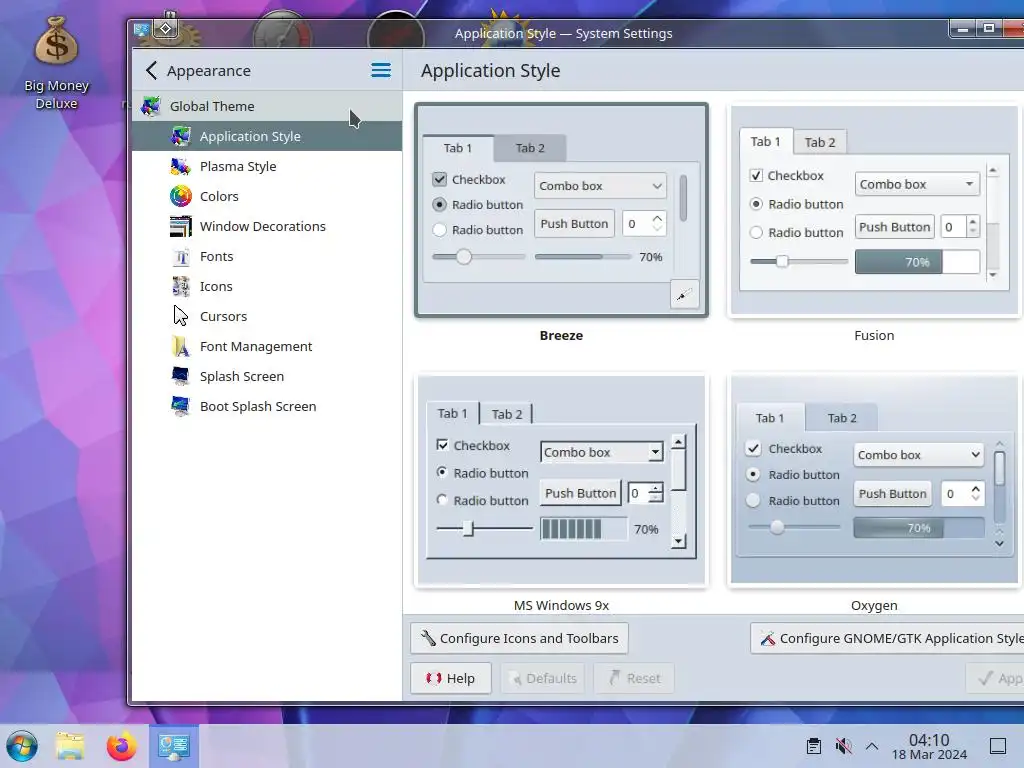
Task: Click the Defaults button
Action: [x=543, y=678]
